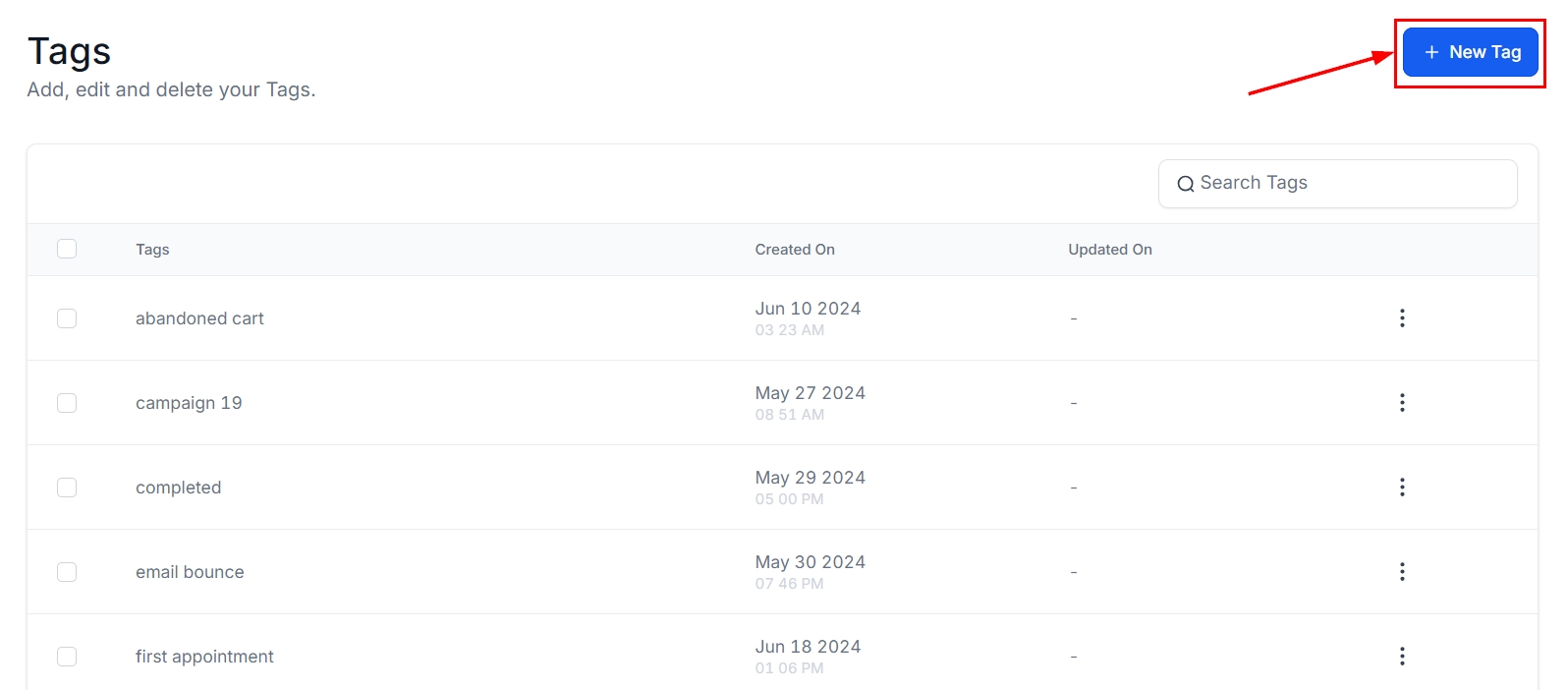Toggle the select-all checkbox in header
Viewport: 1568px width, 690px height.
pyautogui.click(x=67, y=249)
